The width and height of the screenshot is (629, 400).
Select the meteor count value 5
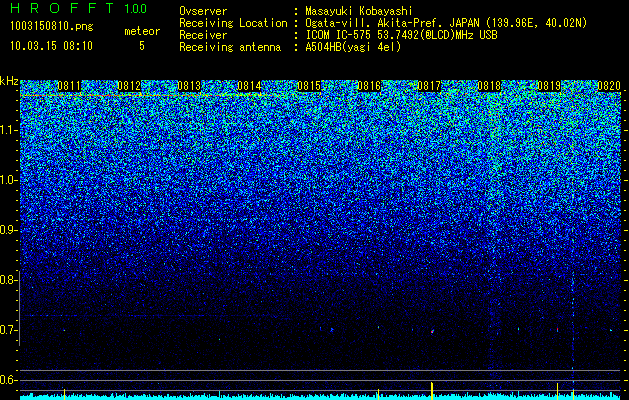click(x=142, y=46)
